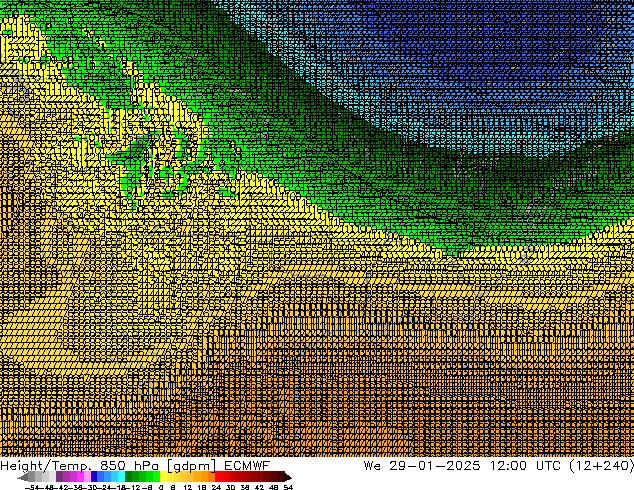Click the '24' legend value
This screenshot has height=490, width=634.
tap(216, 487)
